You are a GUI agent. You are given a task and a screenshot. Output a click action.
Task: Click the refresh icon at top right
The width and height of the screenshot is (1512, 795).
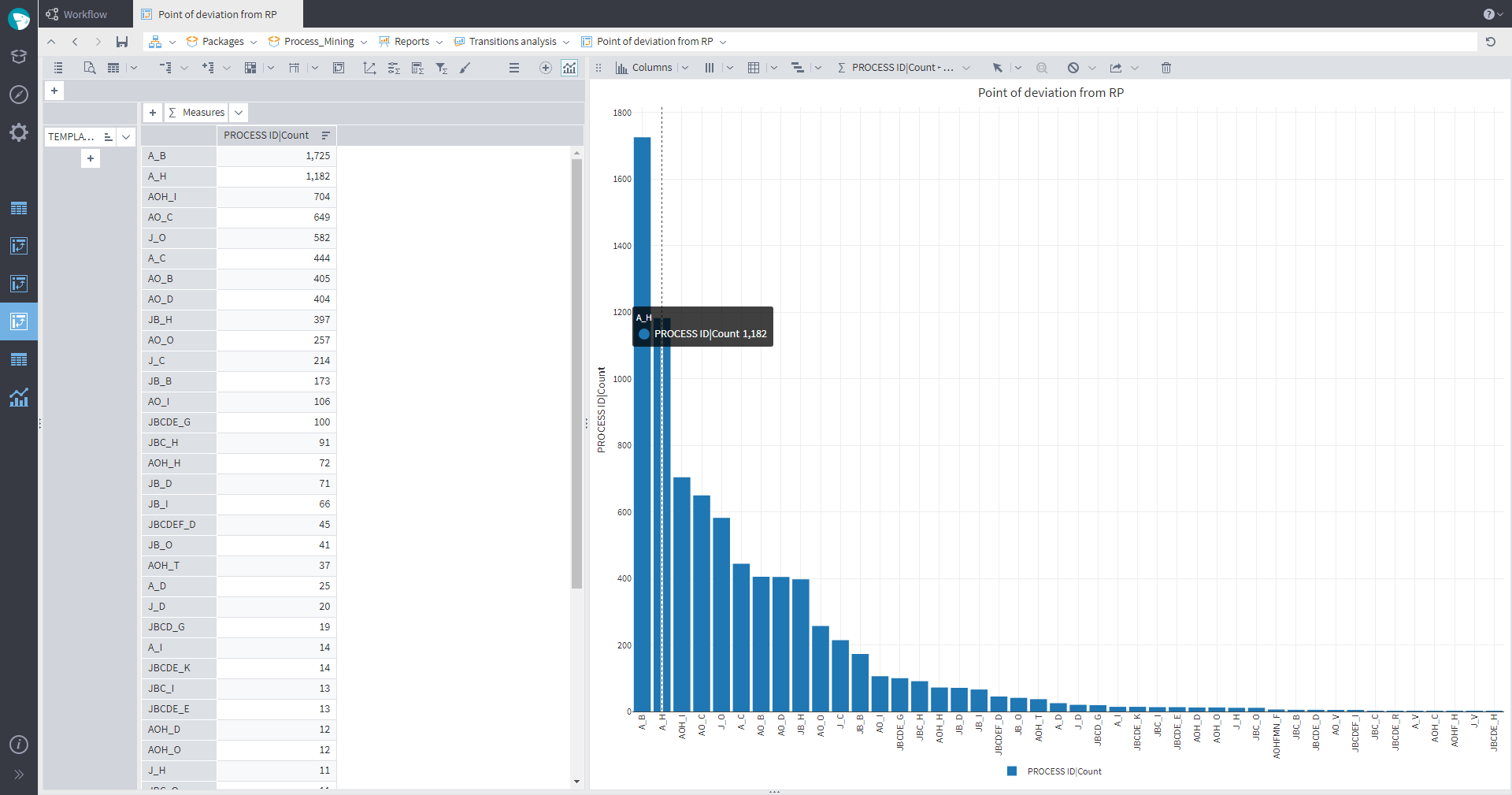point(1491,42)
